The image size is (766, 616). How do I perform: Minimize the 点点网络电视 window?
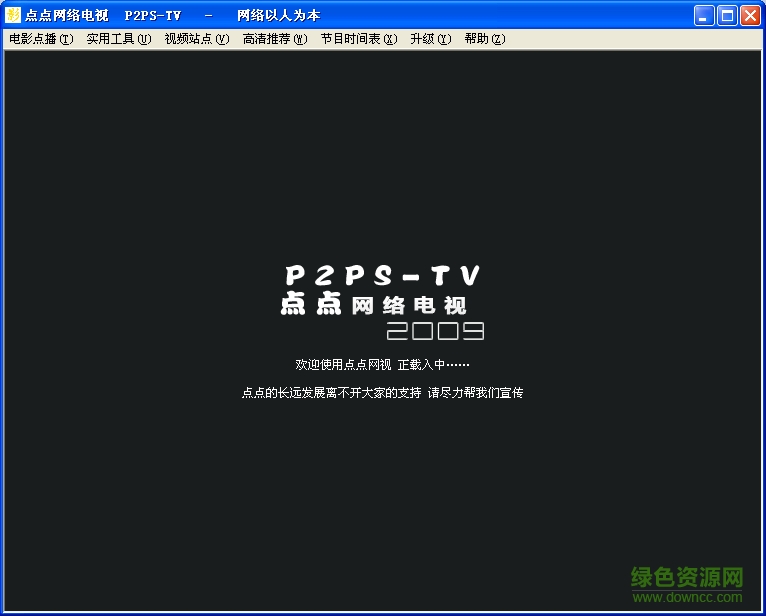(705, 15)
